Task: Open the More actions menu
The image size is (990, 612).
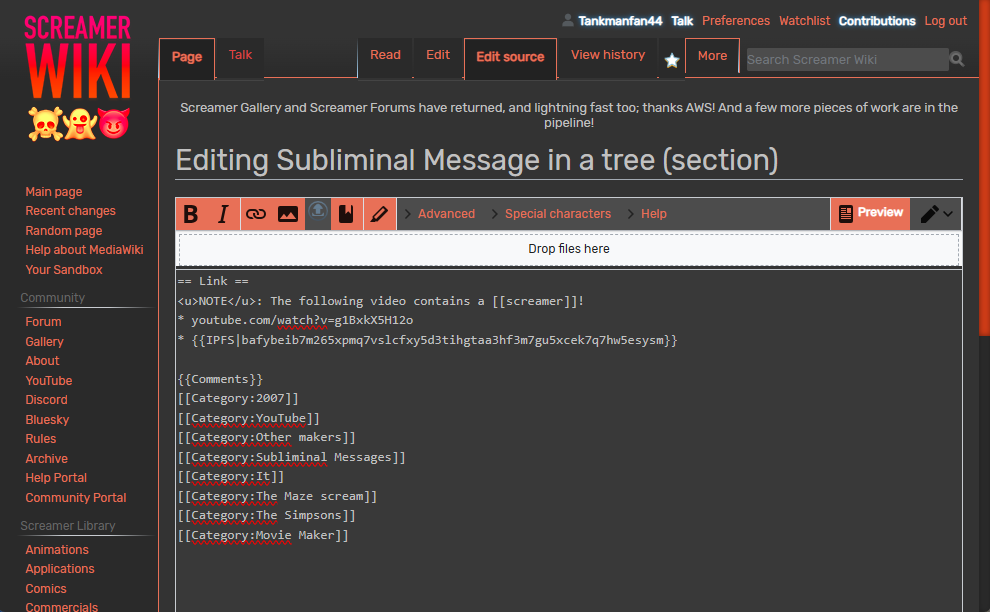Action: pyautogui.click(x=712, y=56)
